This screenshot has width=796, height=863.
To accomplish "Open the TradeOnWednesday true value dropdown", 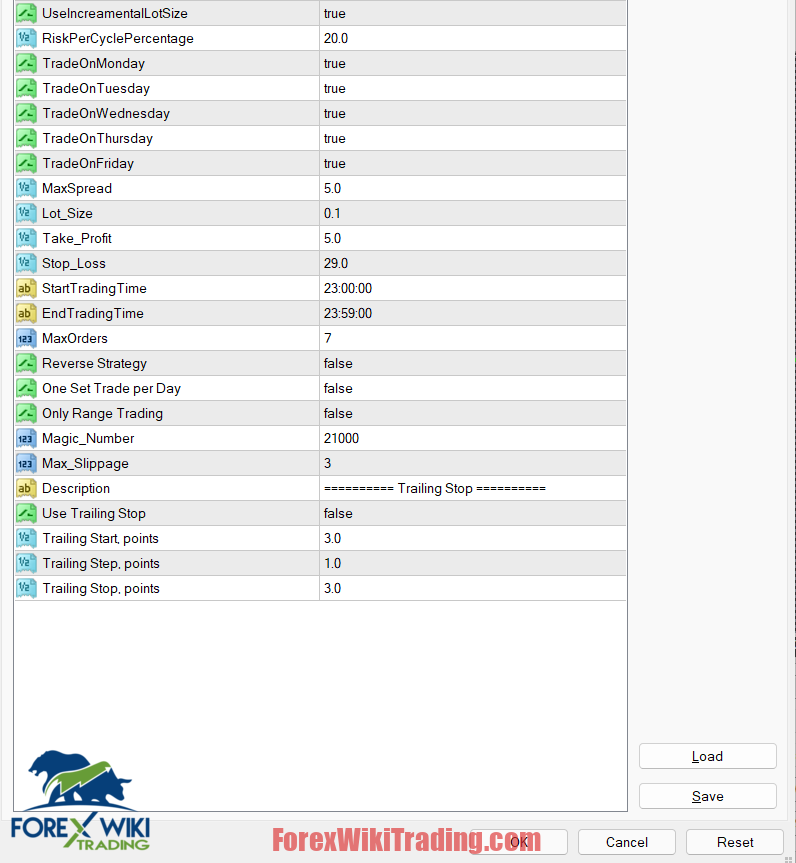I will [472, 113].
